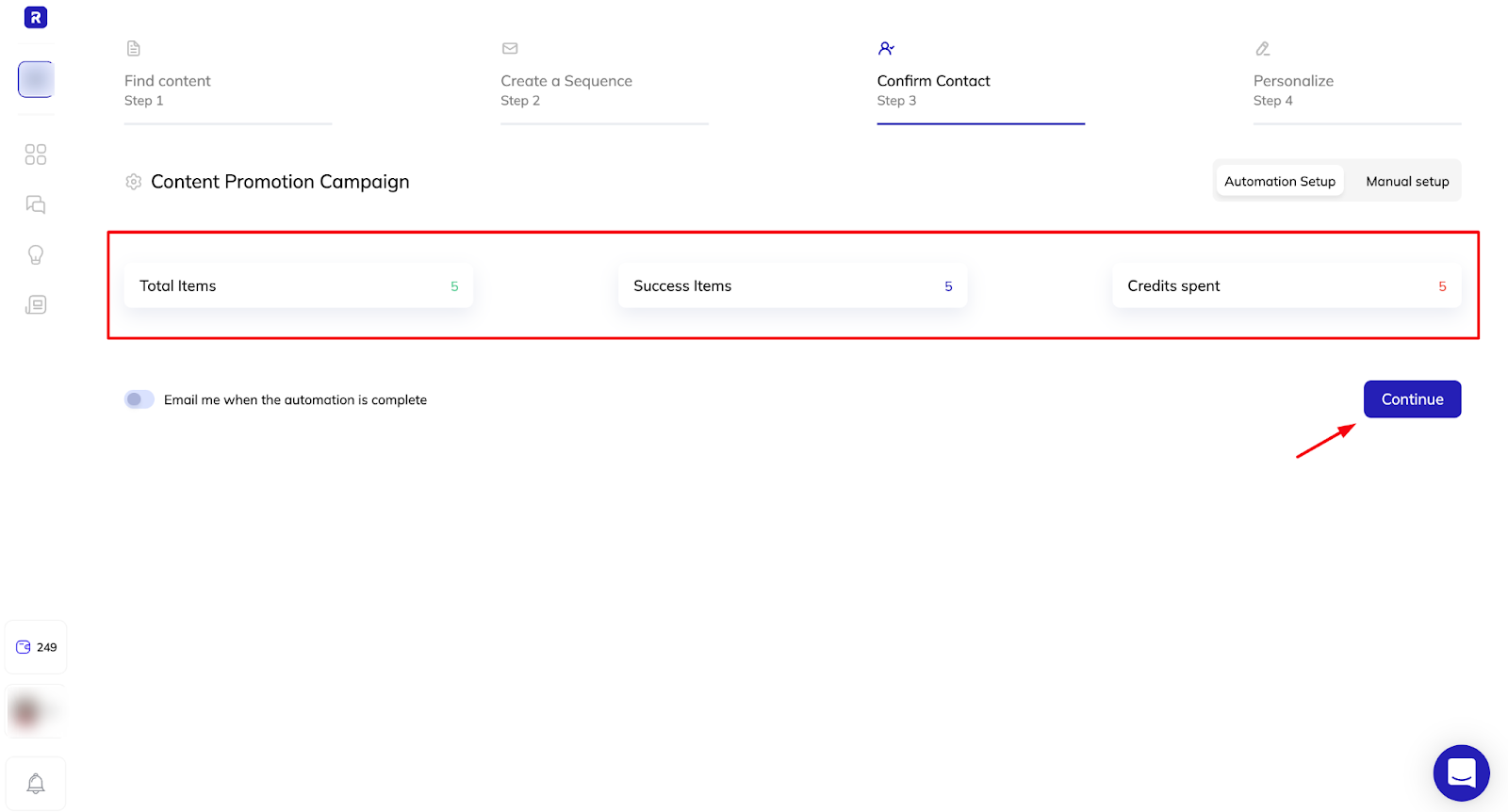
Task: Open the chat conversations icon in the sidebar
Action: pyautogui.click(x=36, y=204)
